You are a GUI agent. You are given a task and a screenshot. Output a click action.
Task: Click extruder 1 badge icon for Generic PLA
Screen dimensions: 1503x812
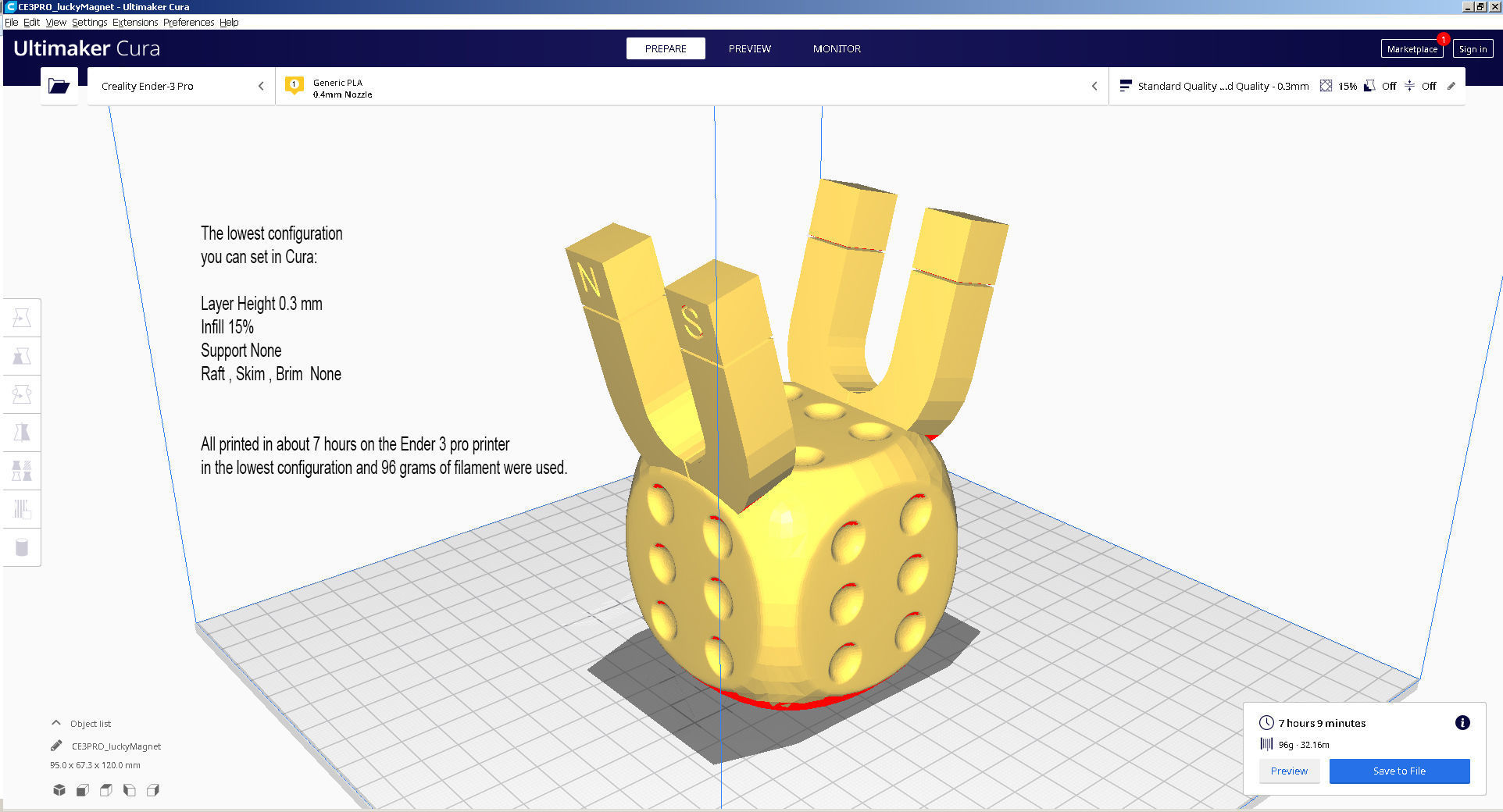[295, 85]
